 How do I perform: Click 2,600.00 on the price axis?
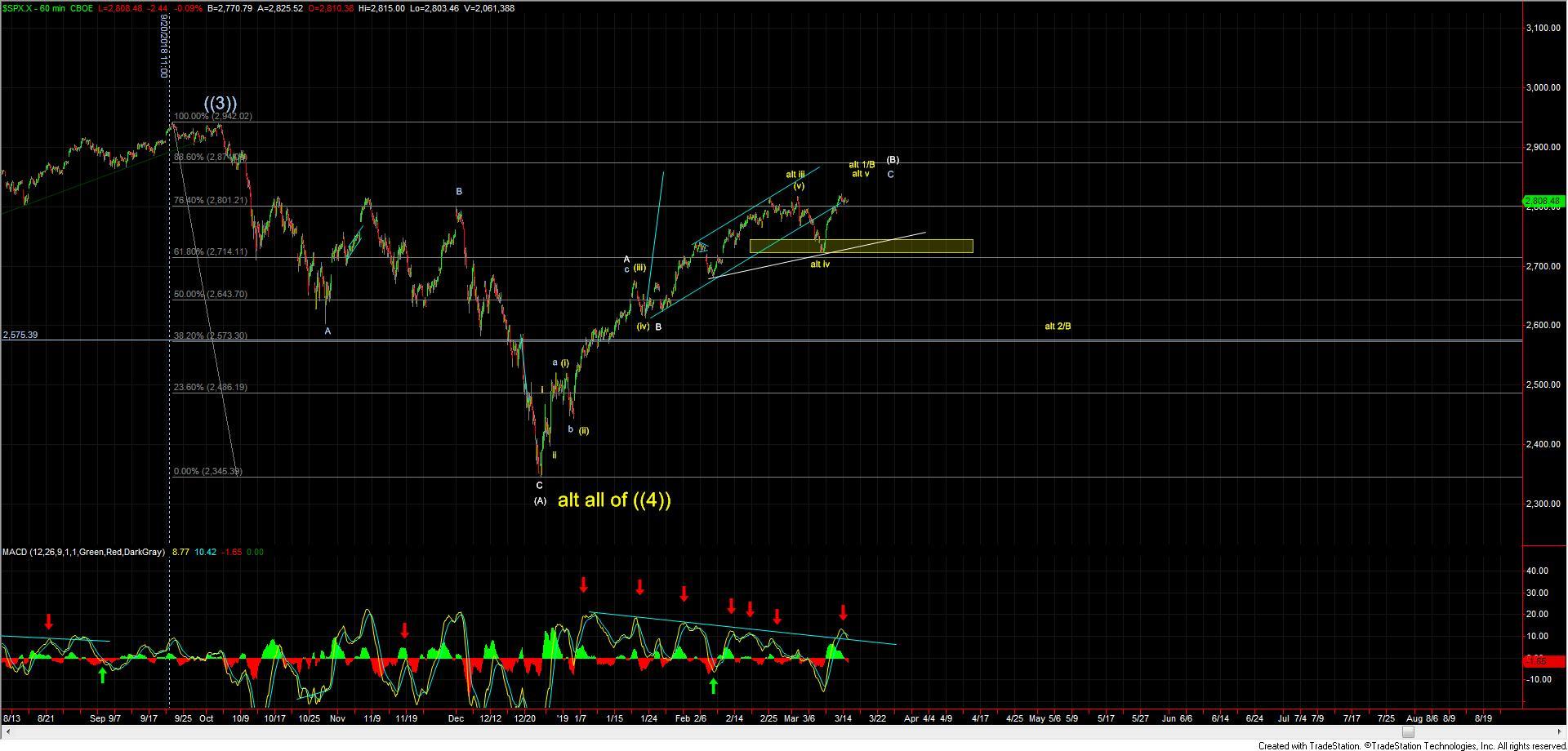(1543, 326)
